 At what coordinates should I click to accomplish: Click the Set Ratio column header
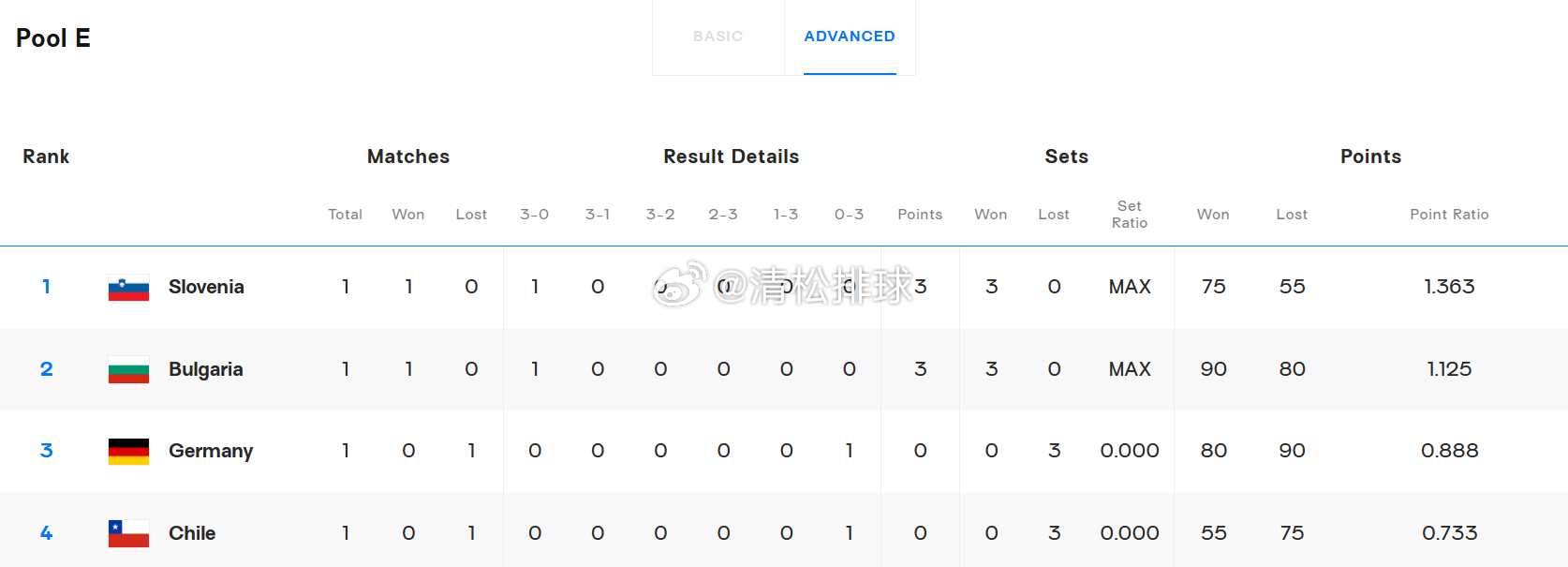point(1129,215)
